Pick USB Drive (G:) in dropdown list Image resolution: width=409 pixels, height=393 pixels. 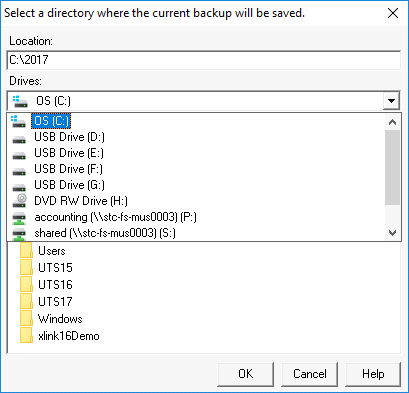[x=69, y=185]
